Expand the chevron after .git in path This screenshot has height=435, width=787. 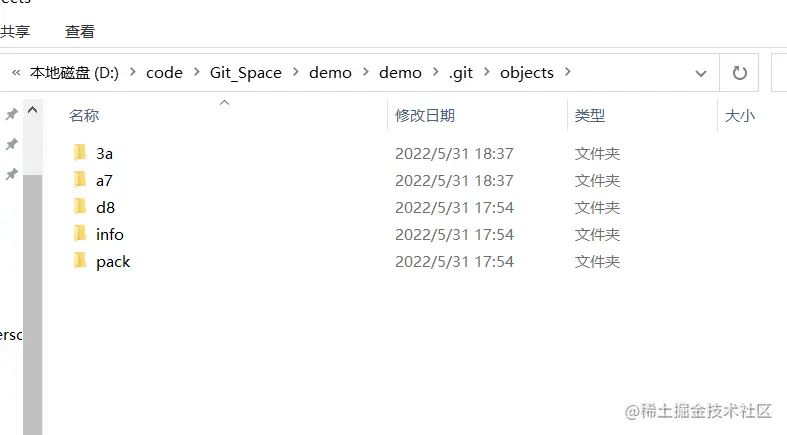point(487,73)
